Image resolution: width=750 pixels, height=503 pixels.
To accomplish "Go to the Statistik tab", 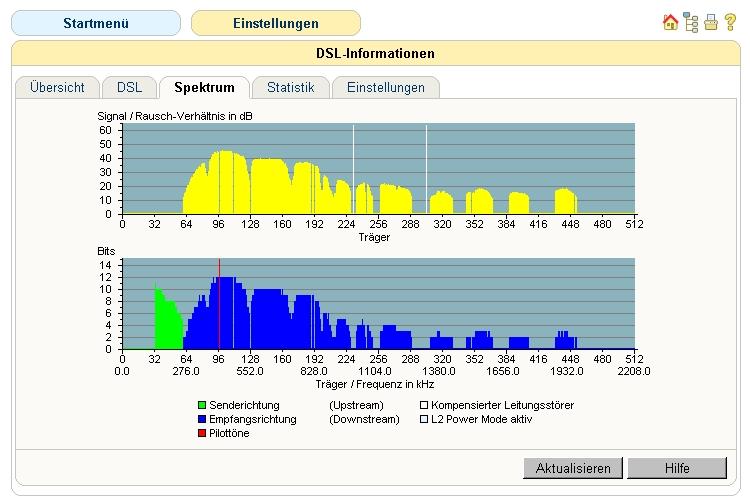I will pyautogui.click(x=290, y=88).
